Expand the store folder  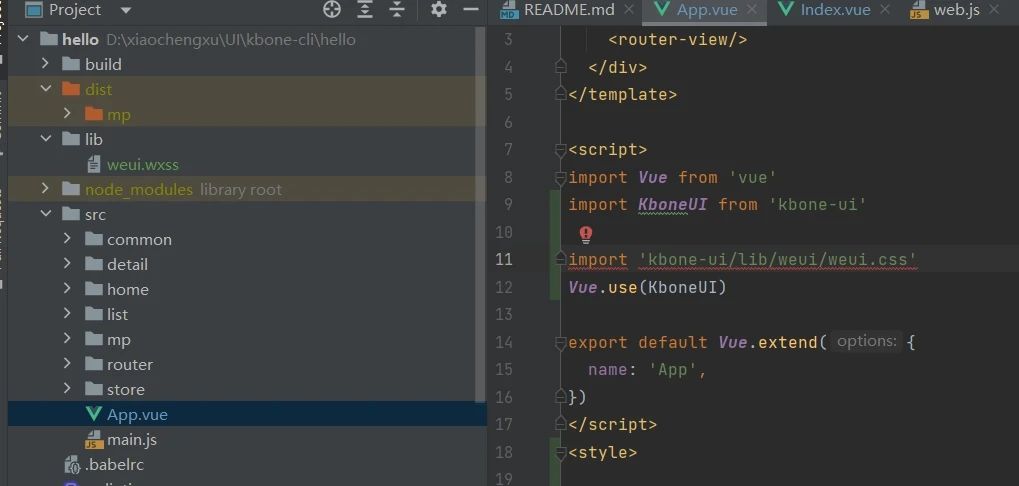tap(67, 389)
